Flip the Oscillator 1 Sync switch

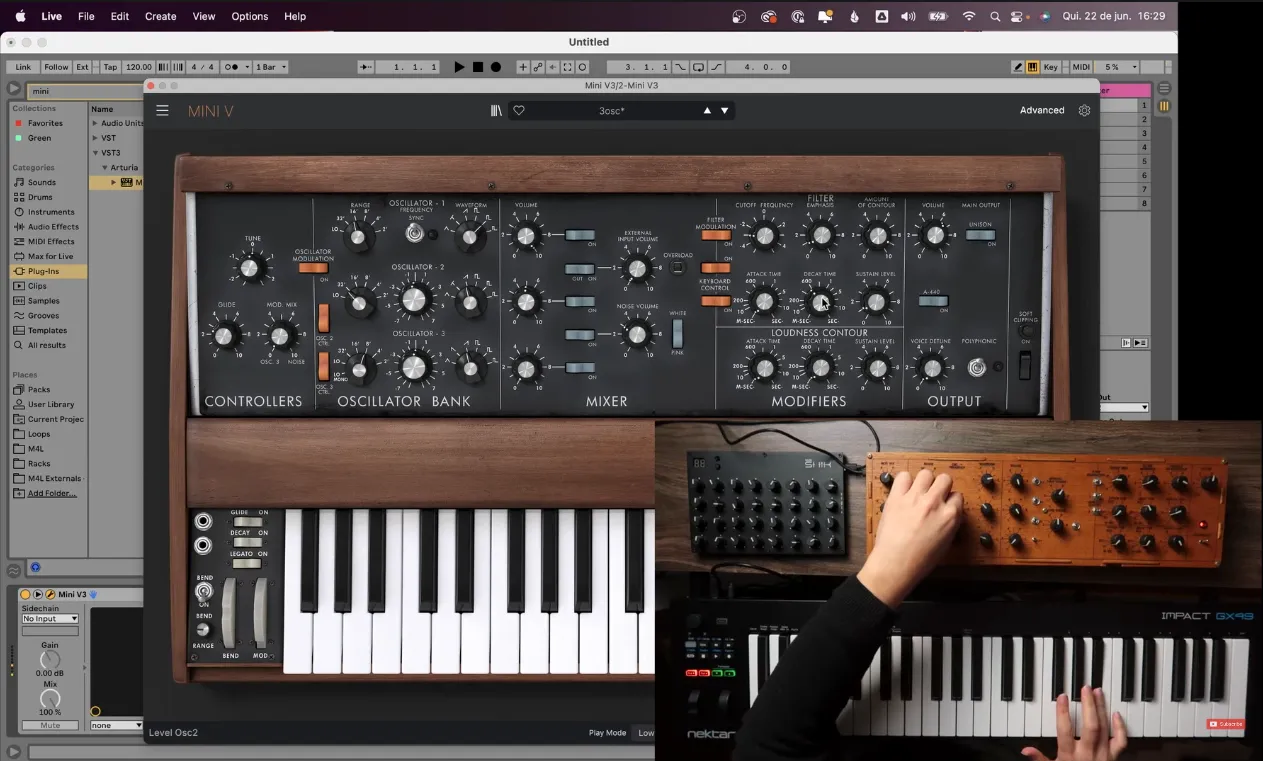415,233
